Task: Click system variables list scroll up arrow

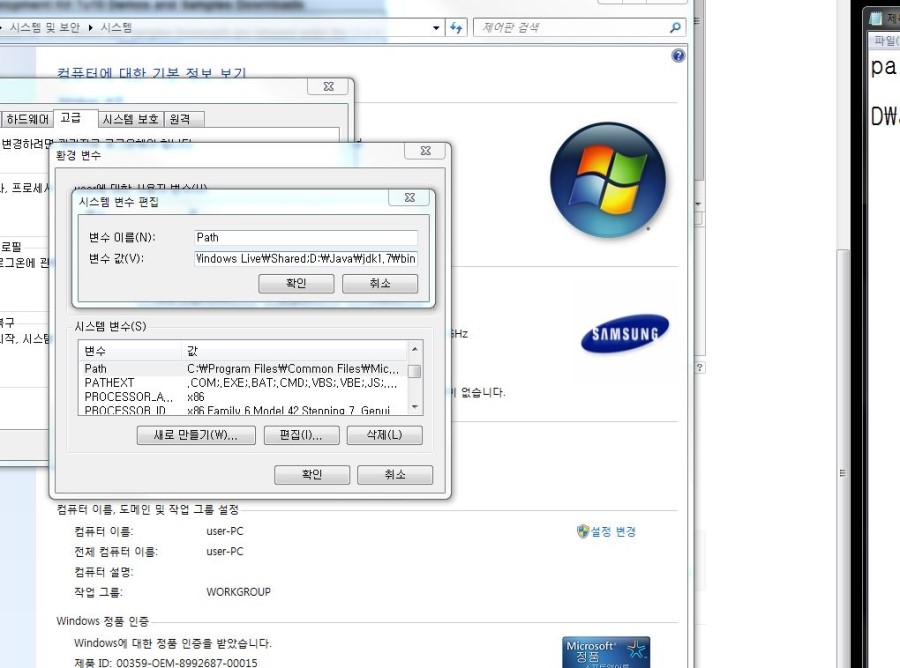Action: click(414, 349)
